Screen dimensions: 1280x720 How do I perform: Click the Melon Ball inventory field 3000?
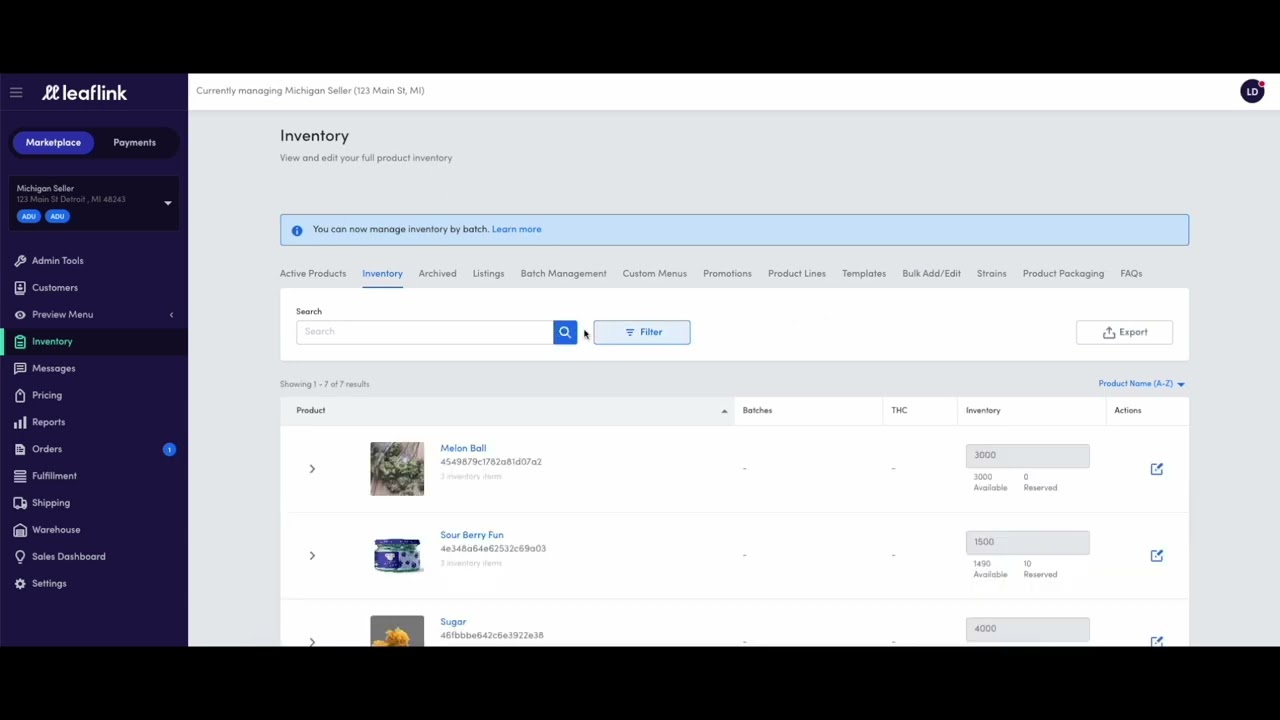click(x=1027, y=456)
